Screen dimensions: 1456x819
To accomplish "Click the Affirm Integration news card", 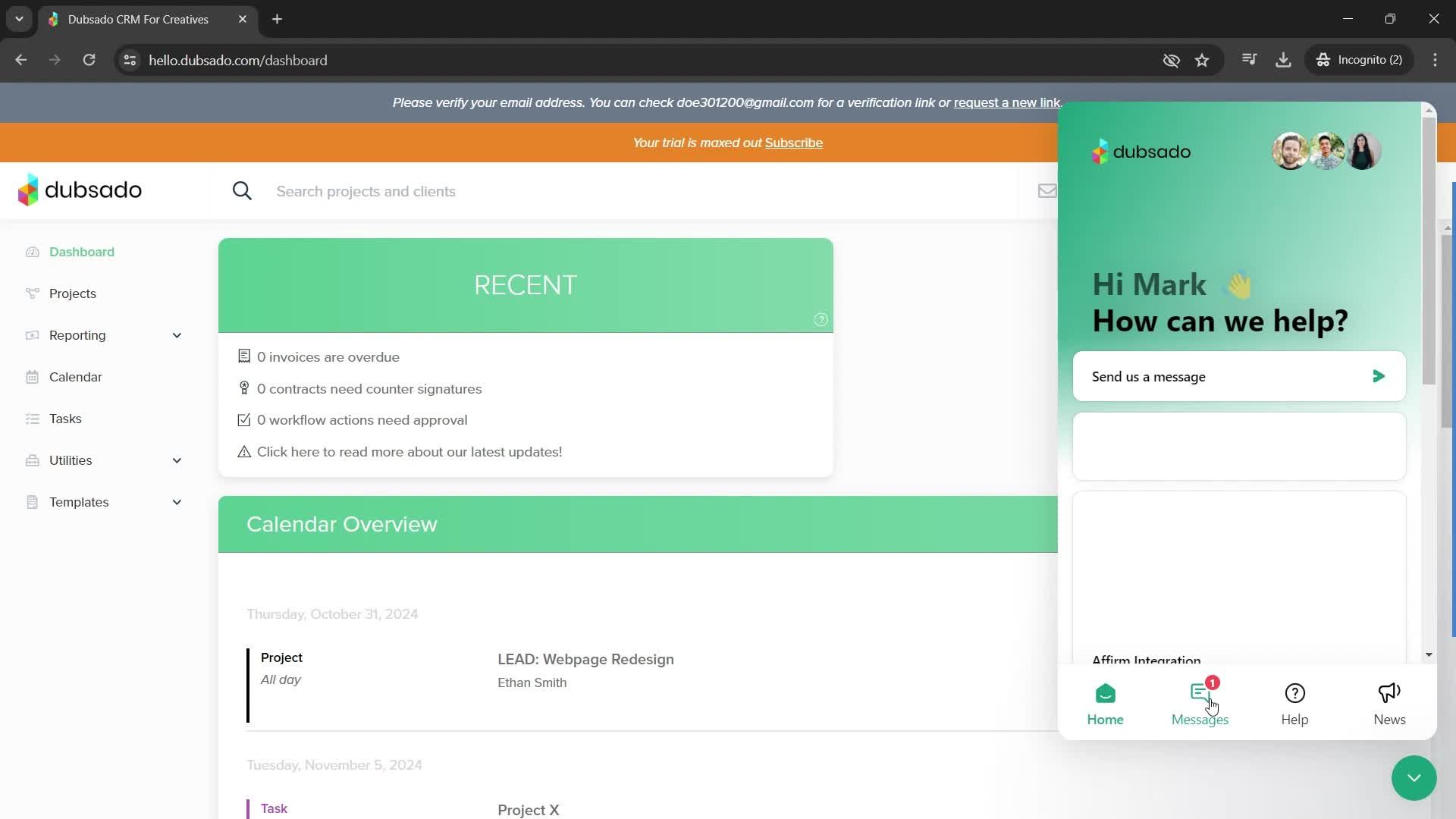I will [x=1239, y=578].
